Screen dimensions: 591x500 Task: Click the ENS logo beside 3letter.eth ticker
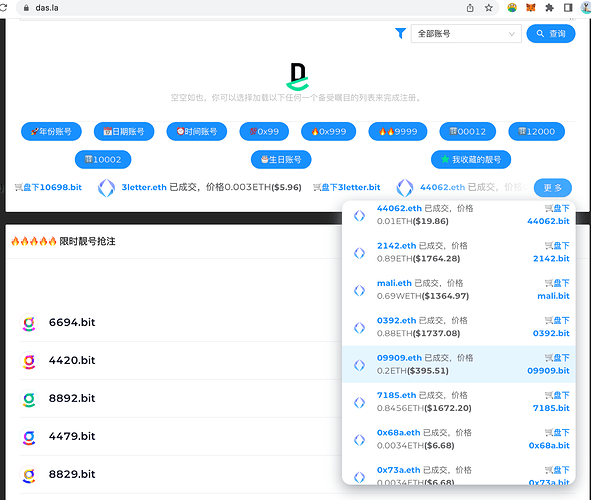106,188
